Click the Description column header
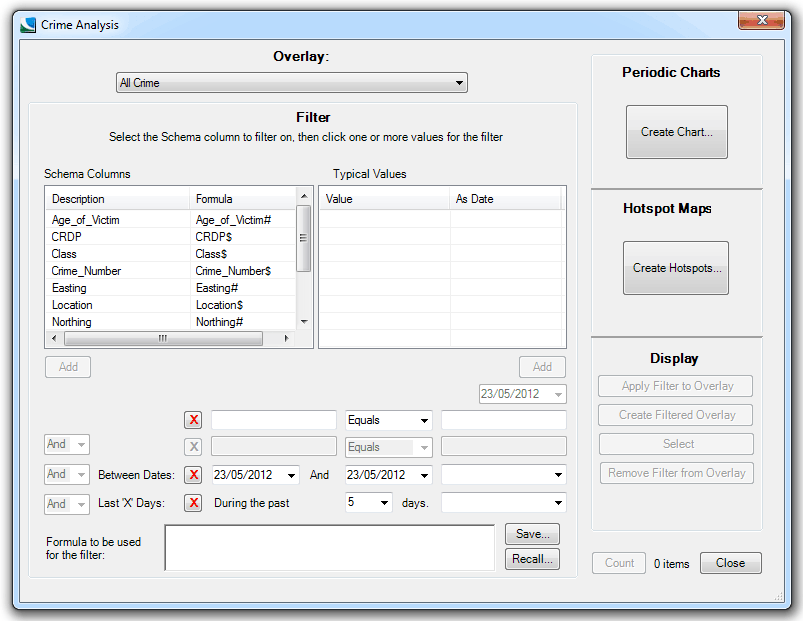This screenshot has height=621, width=803. [118, 199]
